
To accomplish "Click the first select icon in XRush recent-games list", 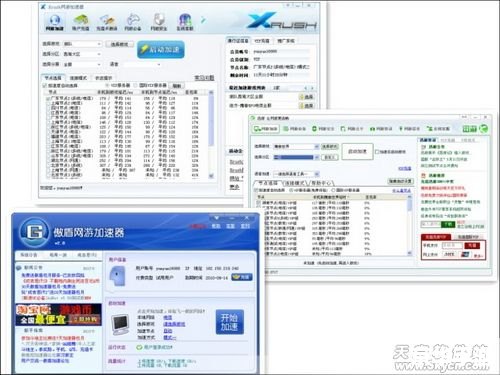I will click(306, 97).
